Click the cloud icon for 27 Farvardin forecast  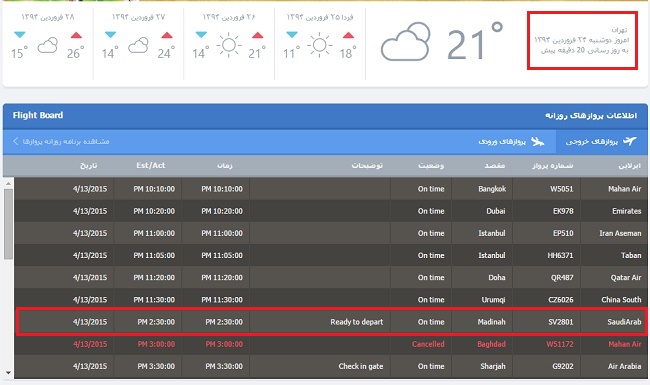coord(138,45)
